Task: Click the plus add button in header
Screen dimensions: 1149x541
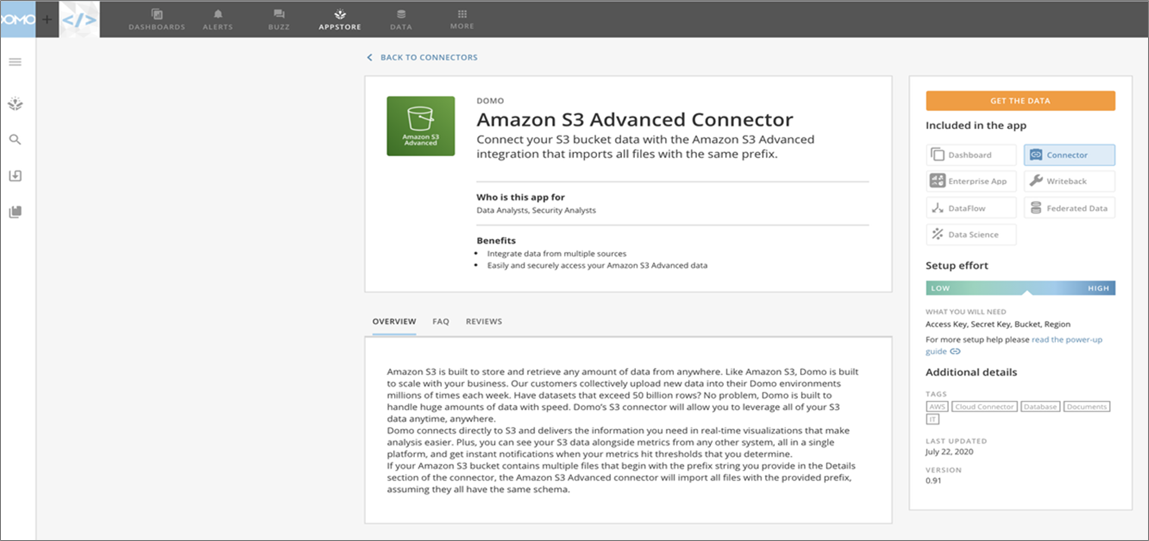Action: coord(47,20)
